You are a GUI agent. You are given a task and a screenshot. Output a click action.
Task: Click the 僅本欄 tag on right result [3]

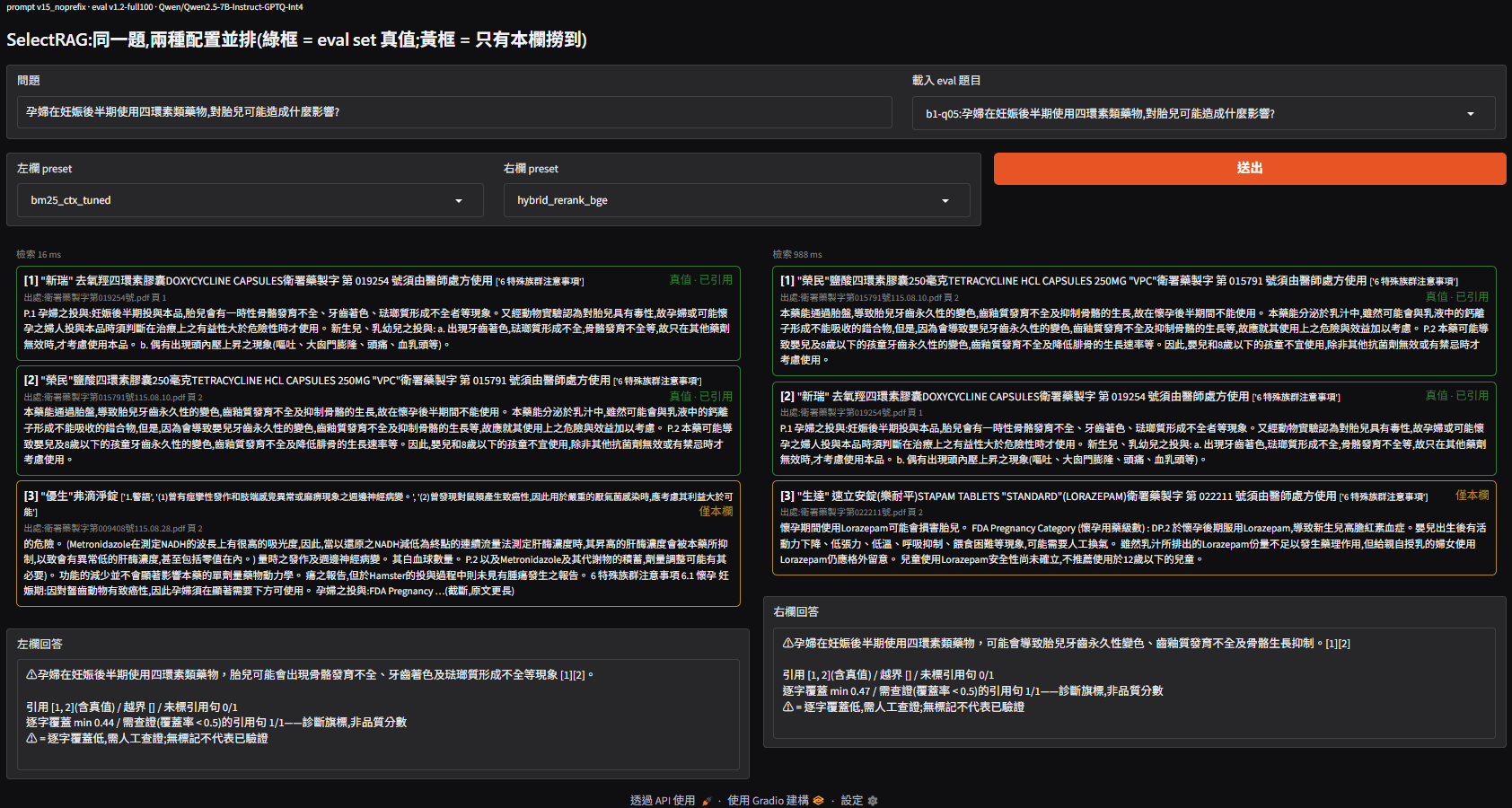(1472, 496)
